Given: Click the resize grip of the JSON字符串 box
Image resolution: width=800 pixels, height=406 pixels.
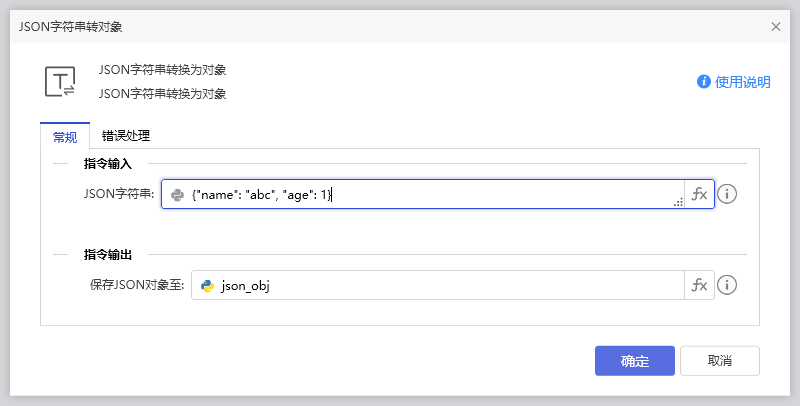Looking at the screenshot, I should click(678, 202).
